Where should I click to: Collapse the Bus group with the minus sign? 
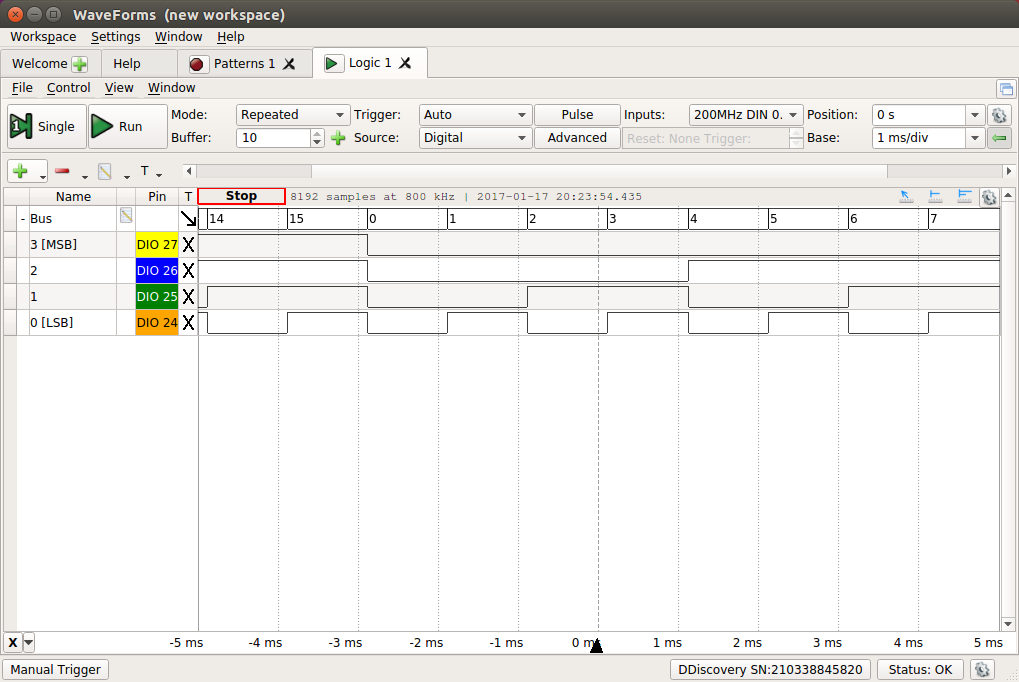pos(23,218)
